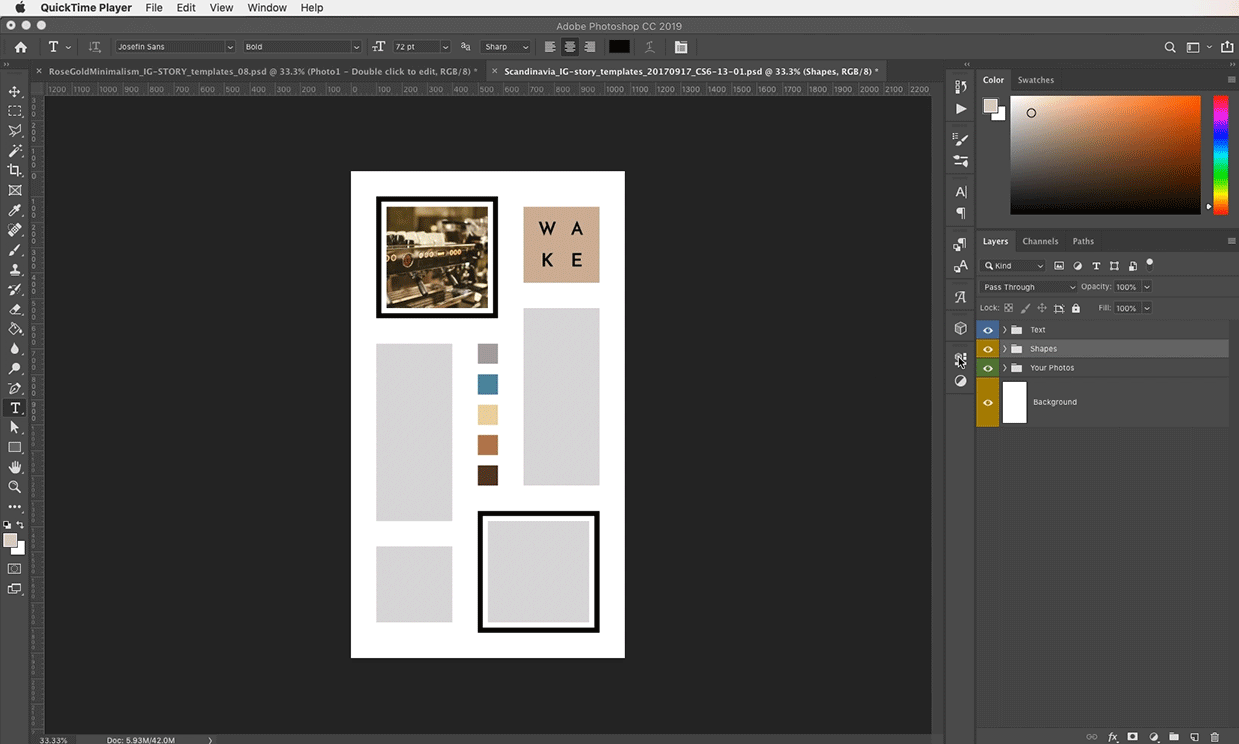
Task: Pick the Brush tool
Action: pyautogui.click(x=15, y=250)
